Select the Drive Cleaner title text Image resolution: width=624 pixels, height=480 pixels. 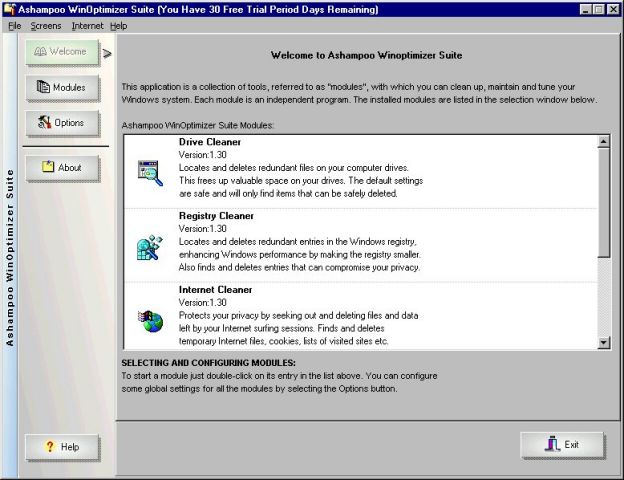click(210, 142)
